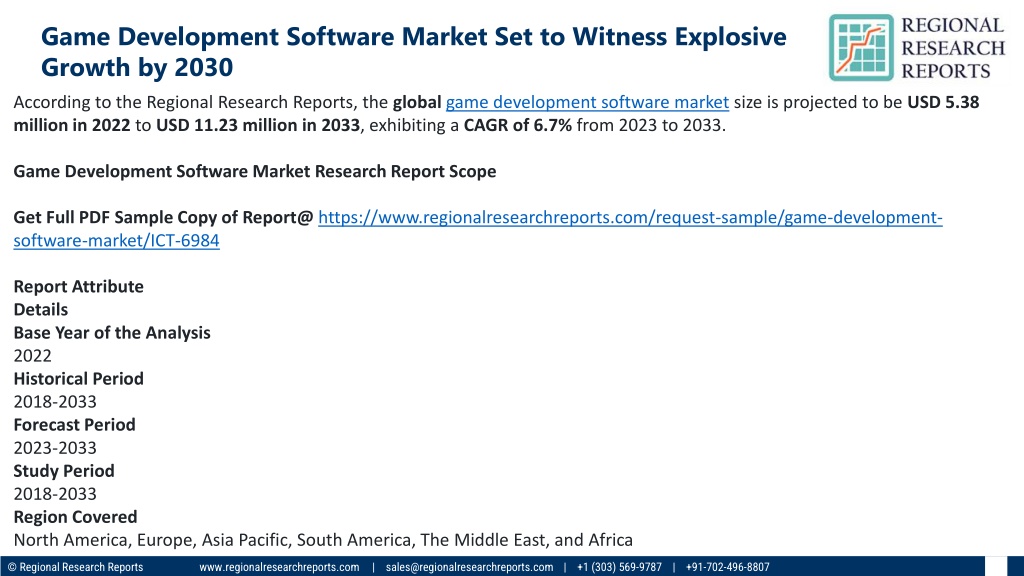
Task: Click the copyright Regional Research Reports footer
Action: 75,567
